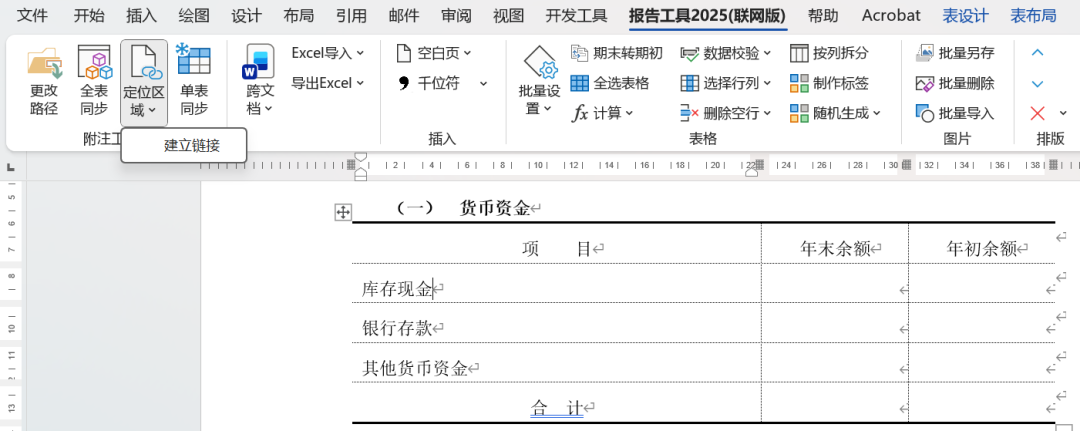Viewport: 1080px width, 431px height.
Task: Click 批量导入 picture tool
Action: coord(955,113)
